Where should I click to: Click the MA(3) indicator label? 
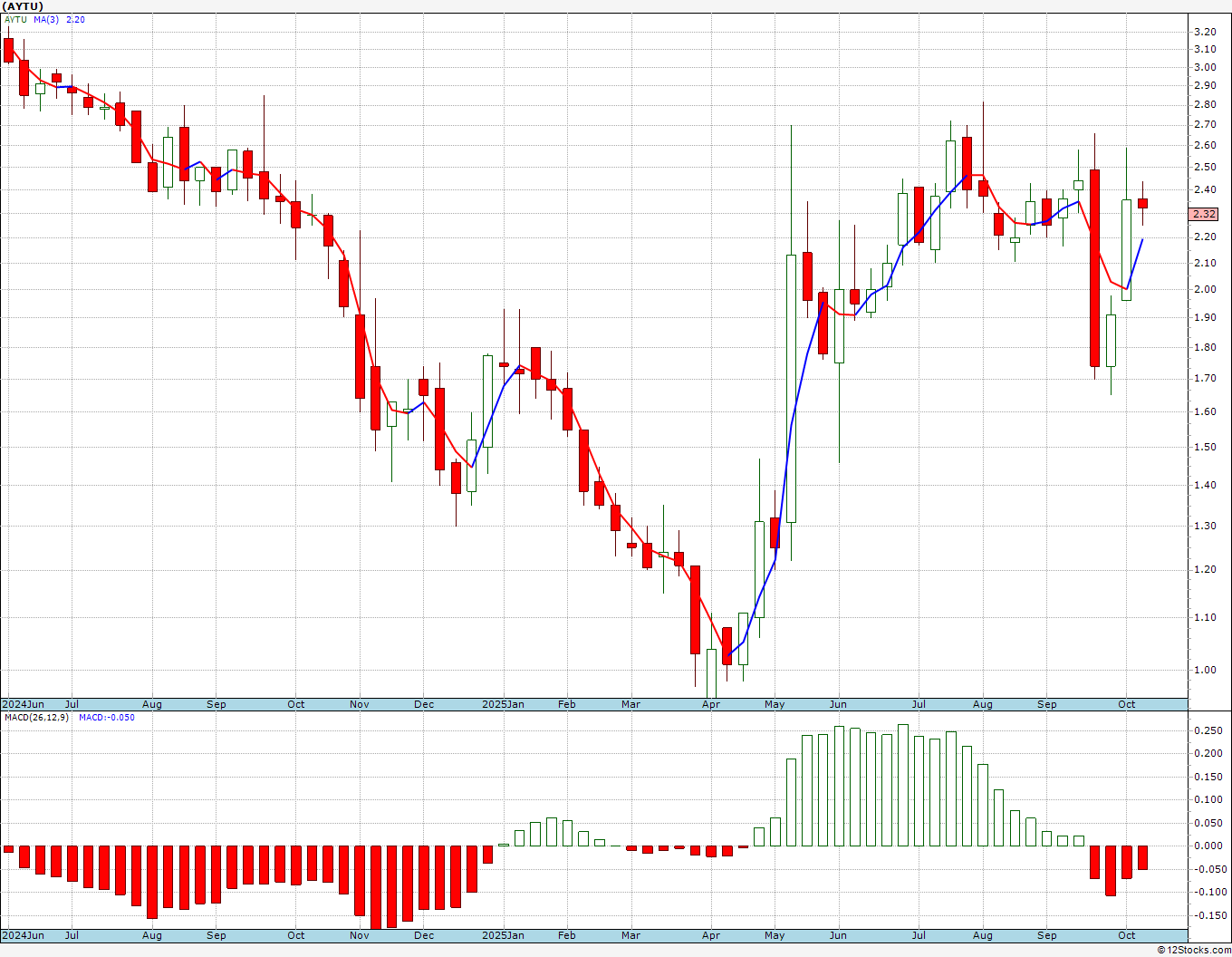46,19
